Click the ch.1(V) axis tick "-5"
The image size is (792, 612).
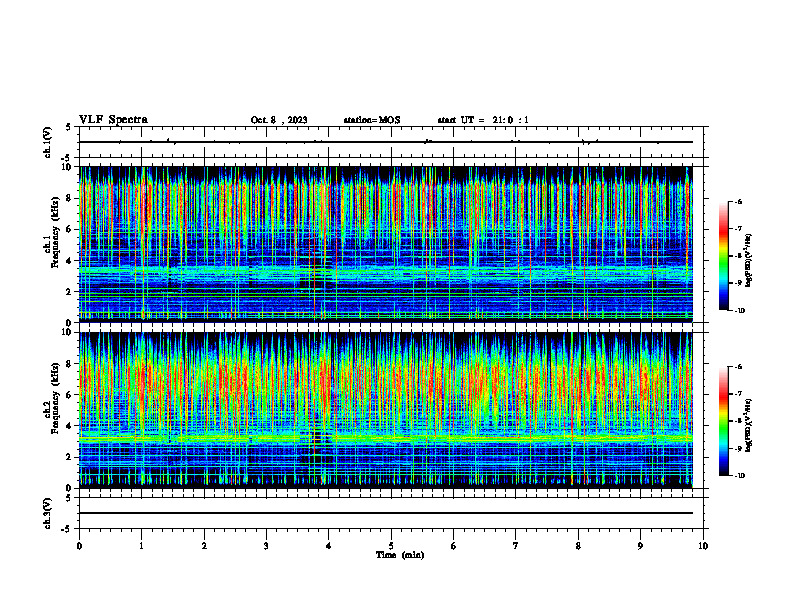coord(68,158)
